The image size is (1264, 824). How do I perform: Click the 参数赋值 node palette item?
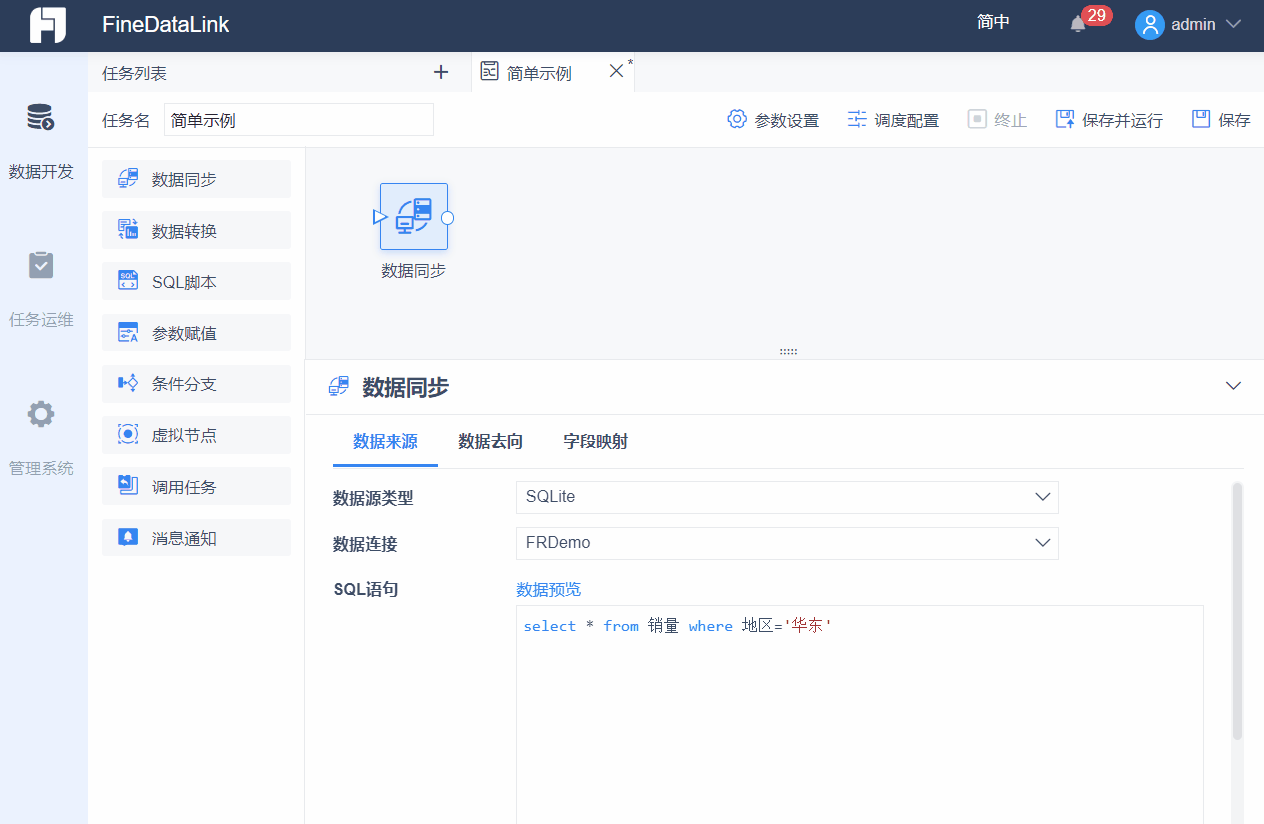pyautogui.click(x=196, y=333)
